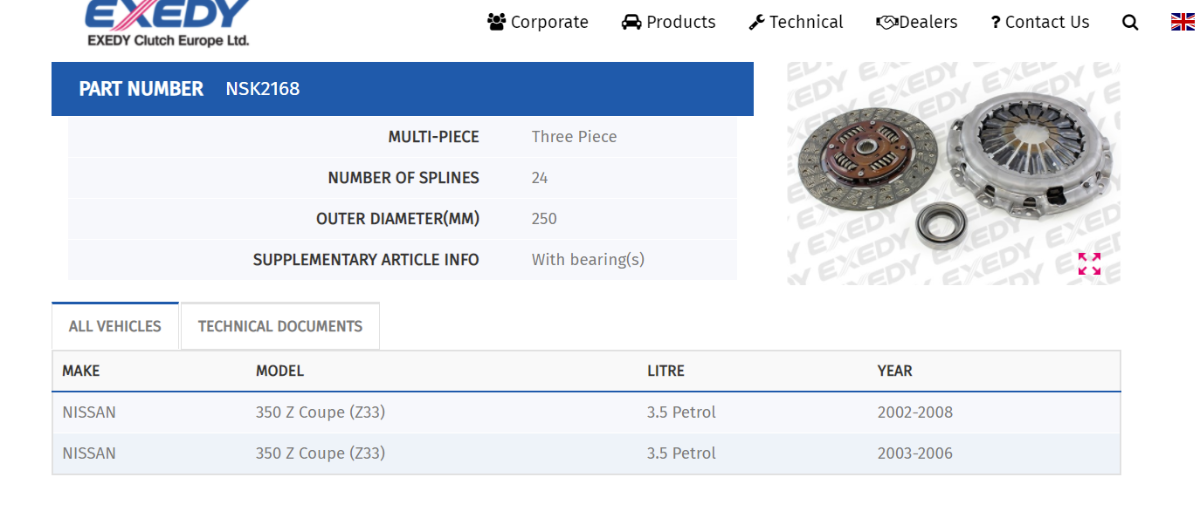
Task: Click the Contact Us question mark icon
Action: pos(995,22)
